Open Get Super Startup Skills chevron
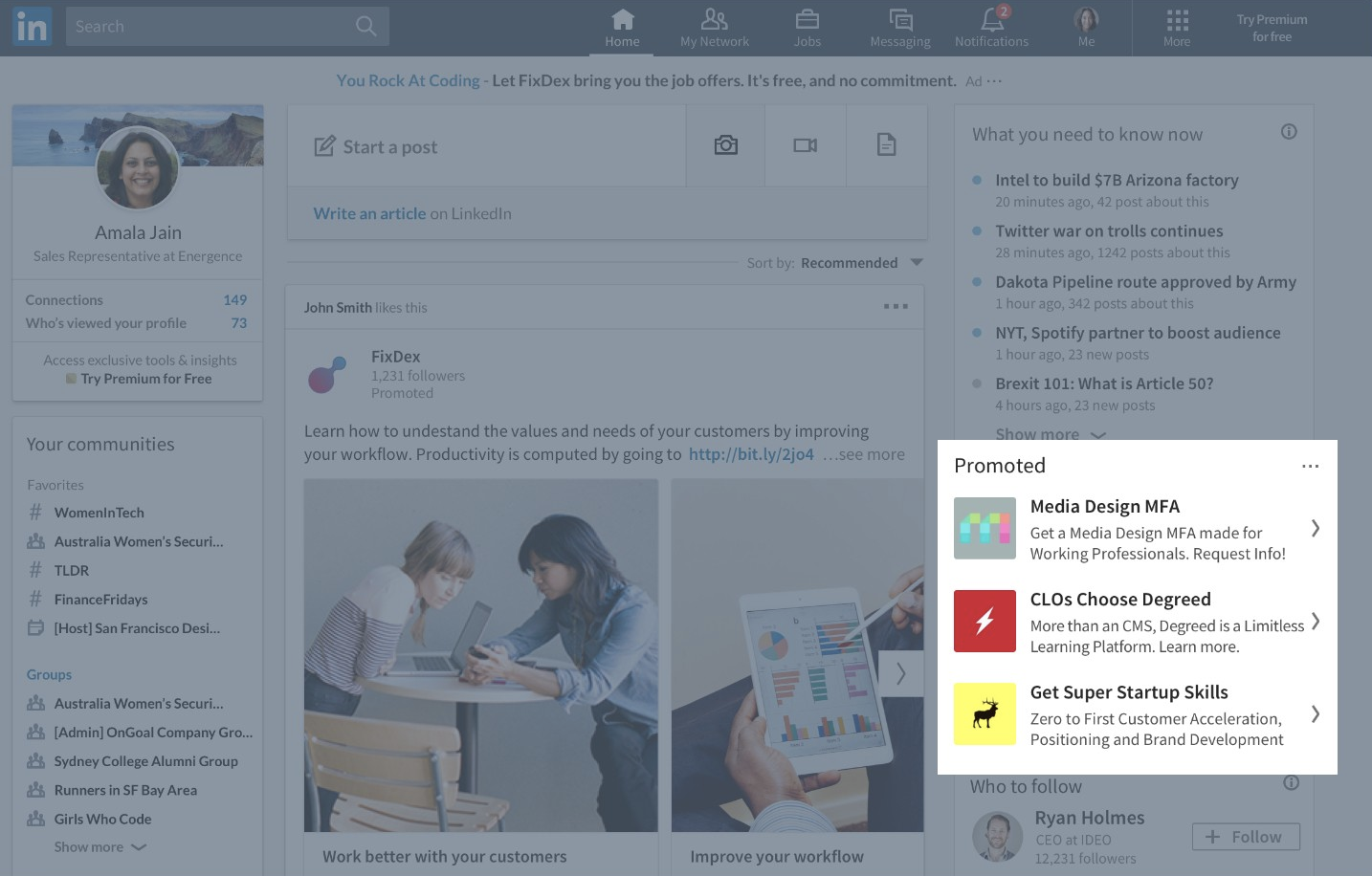 coord(1316,713)
